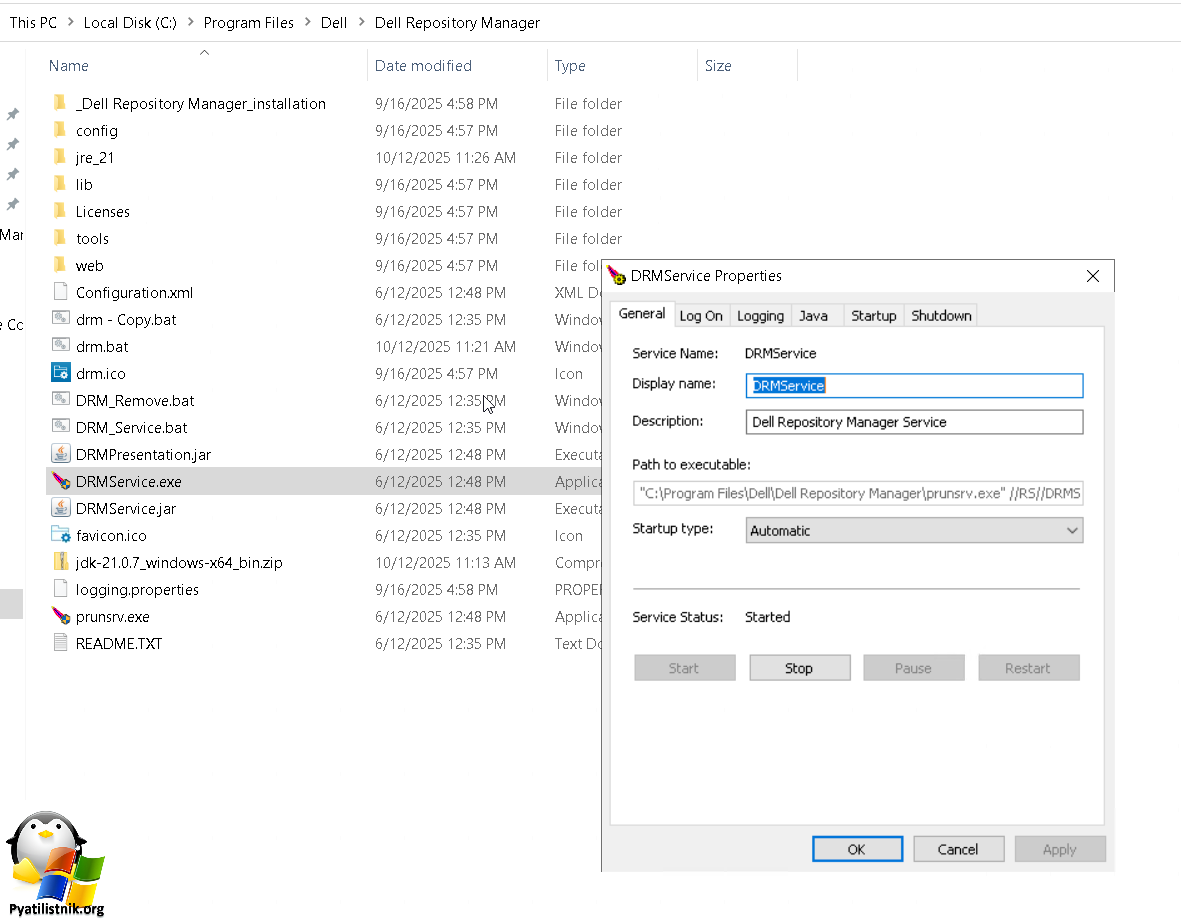
Task: Open the Java tab
Action: click(813, 316)
